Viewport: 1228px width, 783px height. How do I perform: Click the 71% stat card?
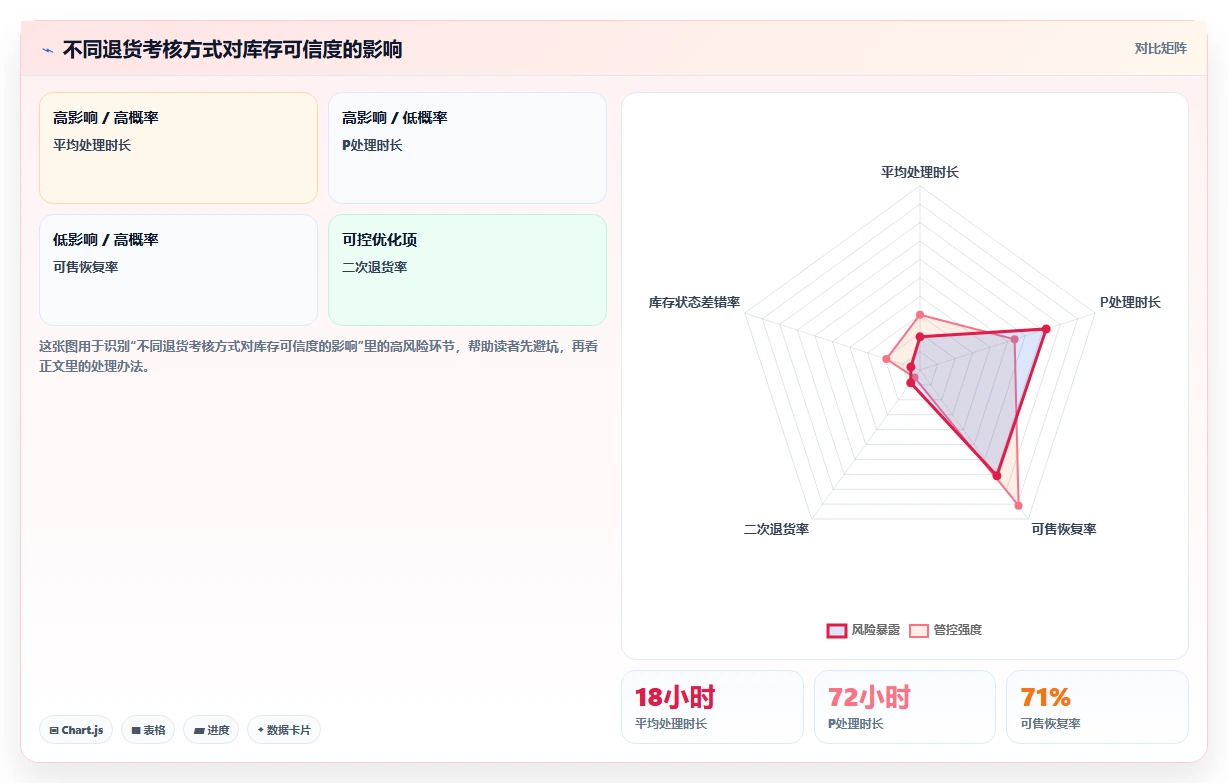pos(1097,707)
